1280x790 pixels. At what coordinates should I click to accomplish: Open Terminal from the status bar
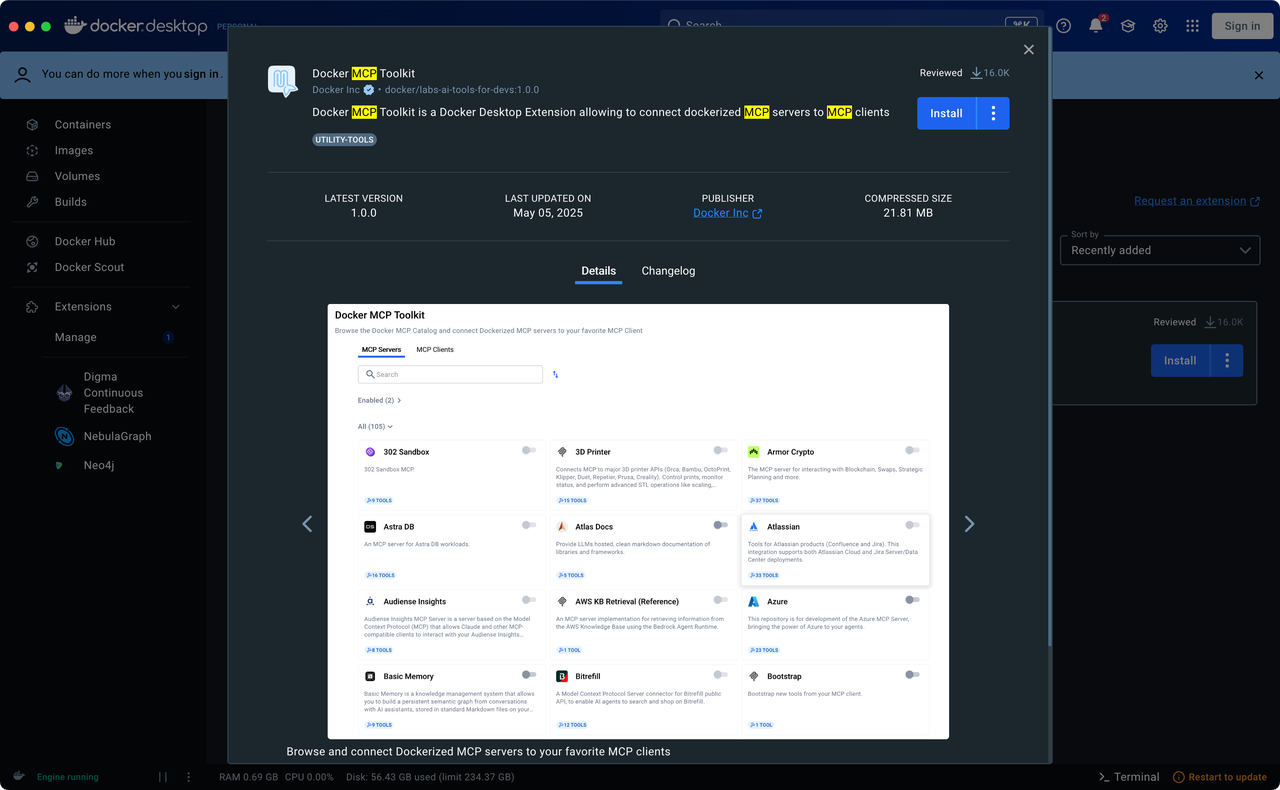[x=1129, y=777]
